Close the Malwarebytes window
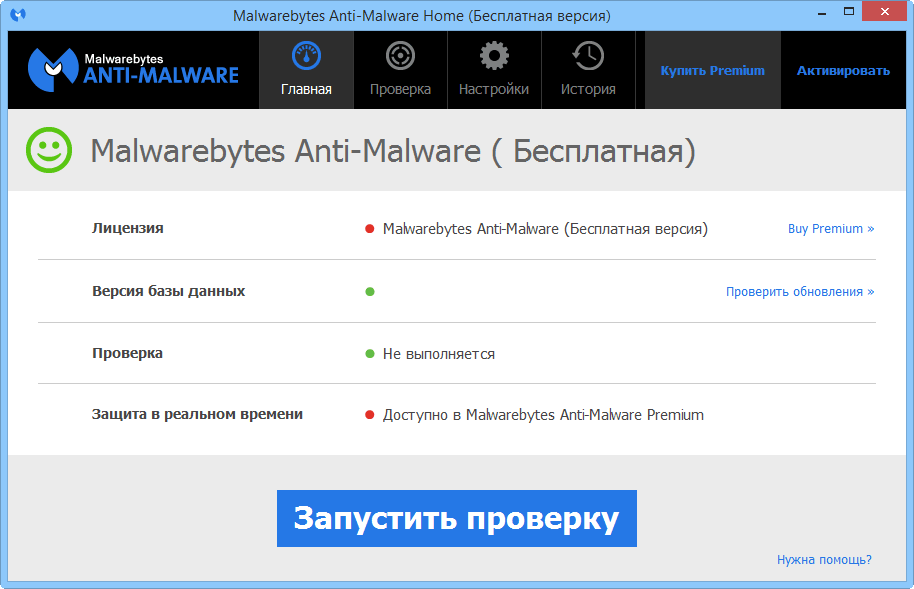The height and width of the screenshot is (589, 914). point(885,12)
